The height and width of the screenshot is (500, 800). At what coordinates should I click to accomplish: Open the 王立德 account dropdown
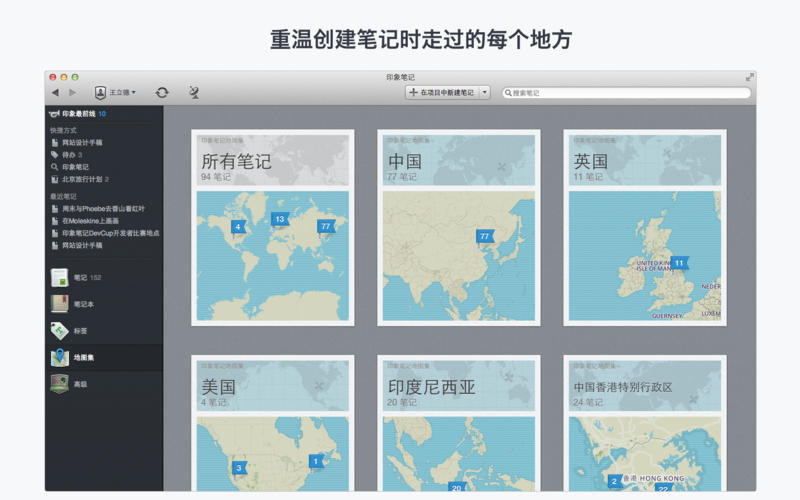116,93
